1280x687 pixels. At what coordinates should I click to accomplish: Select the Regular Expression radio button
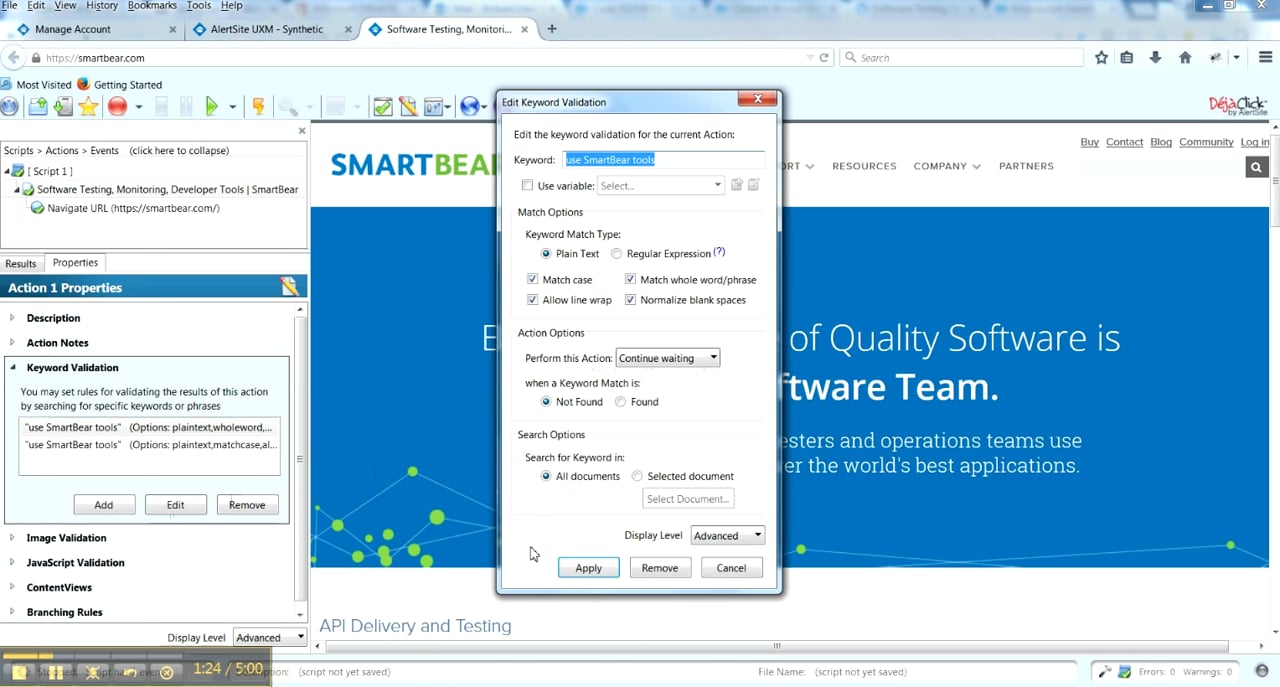[616, 254]
